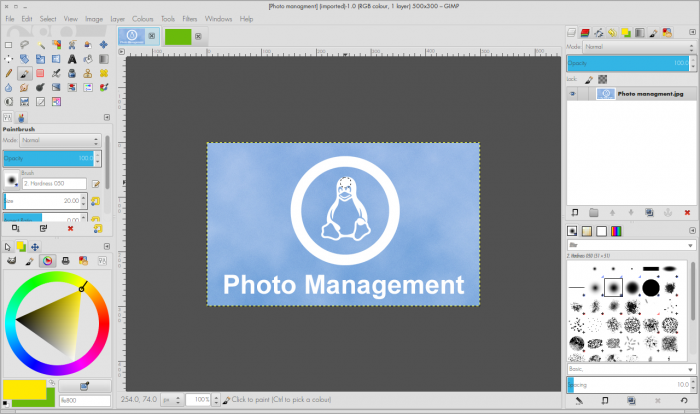700x414 pixels.
Task: Select the Bucket Fill tool
Action: pos(88,59)
